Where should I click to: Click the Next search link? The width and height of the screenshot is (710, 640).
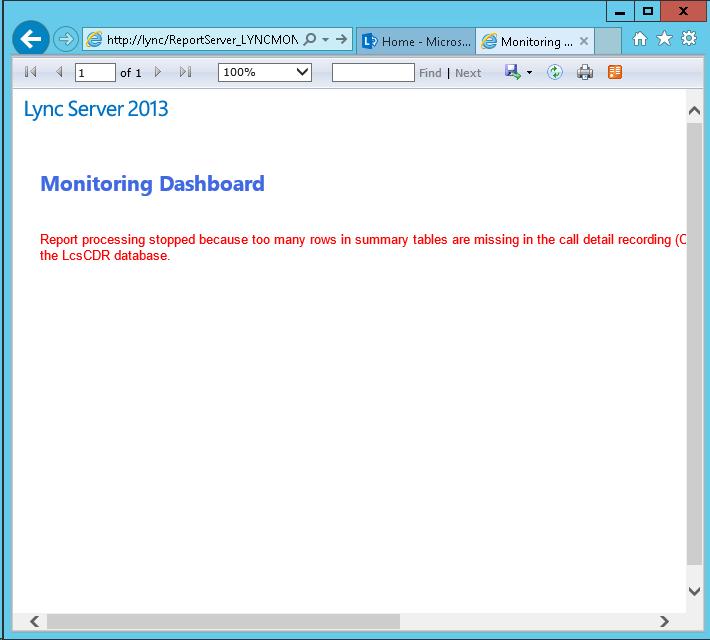(x=468, y=73)
